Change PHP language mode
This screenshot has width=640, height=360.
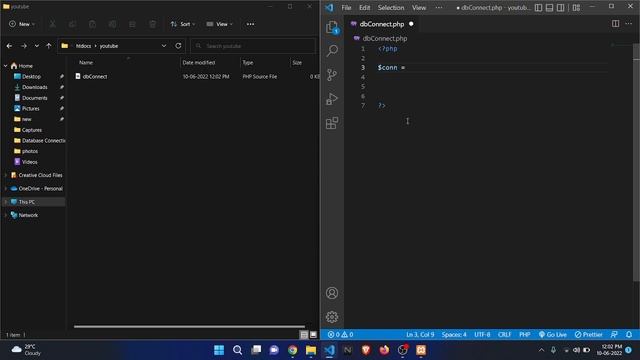point(524,334)
